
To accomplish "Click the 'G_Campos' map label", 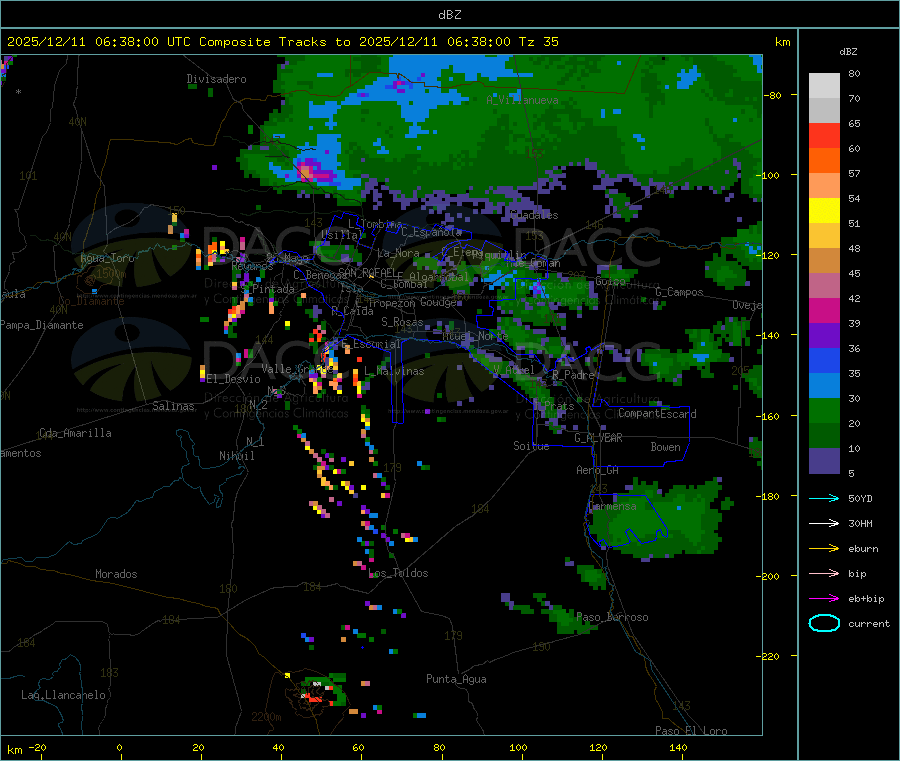I will [680, 292].
